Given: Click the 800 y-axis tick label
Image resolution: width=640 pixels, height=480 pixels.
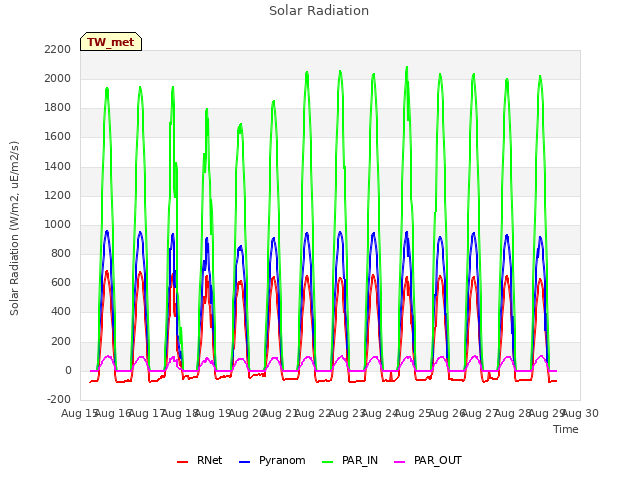Looking at the screenshot, I should (61, 253).
